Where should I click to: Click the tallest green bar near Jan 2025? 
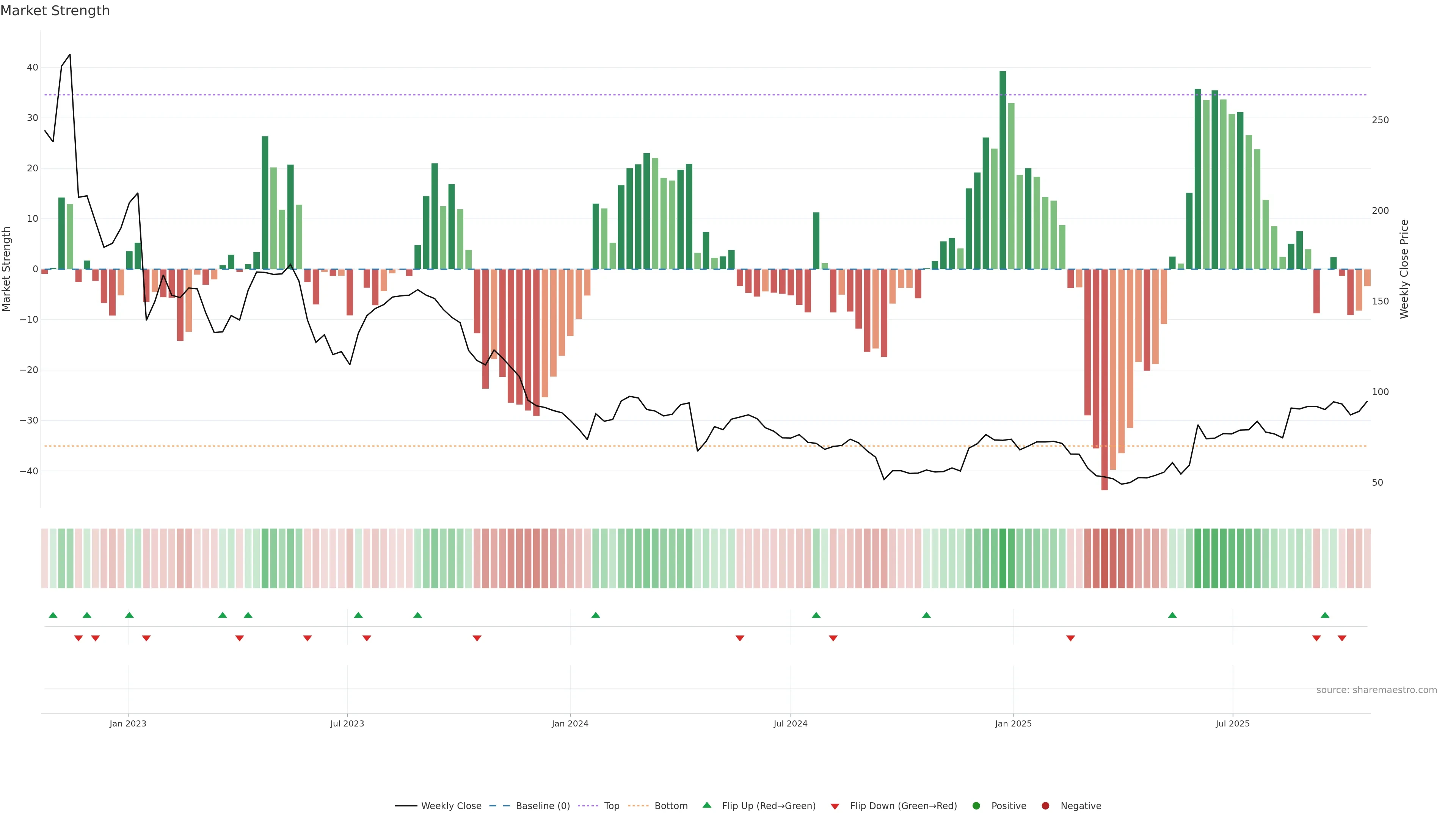coord(1003,169)
